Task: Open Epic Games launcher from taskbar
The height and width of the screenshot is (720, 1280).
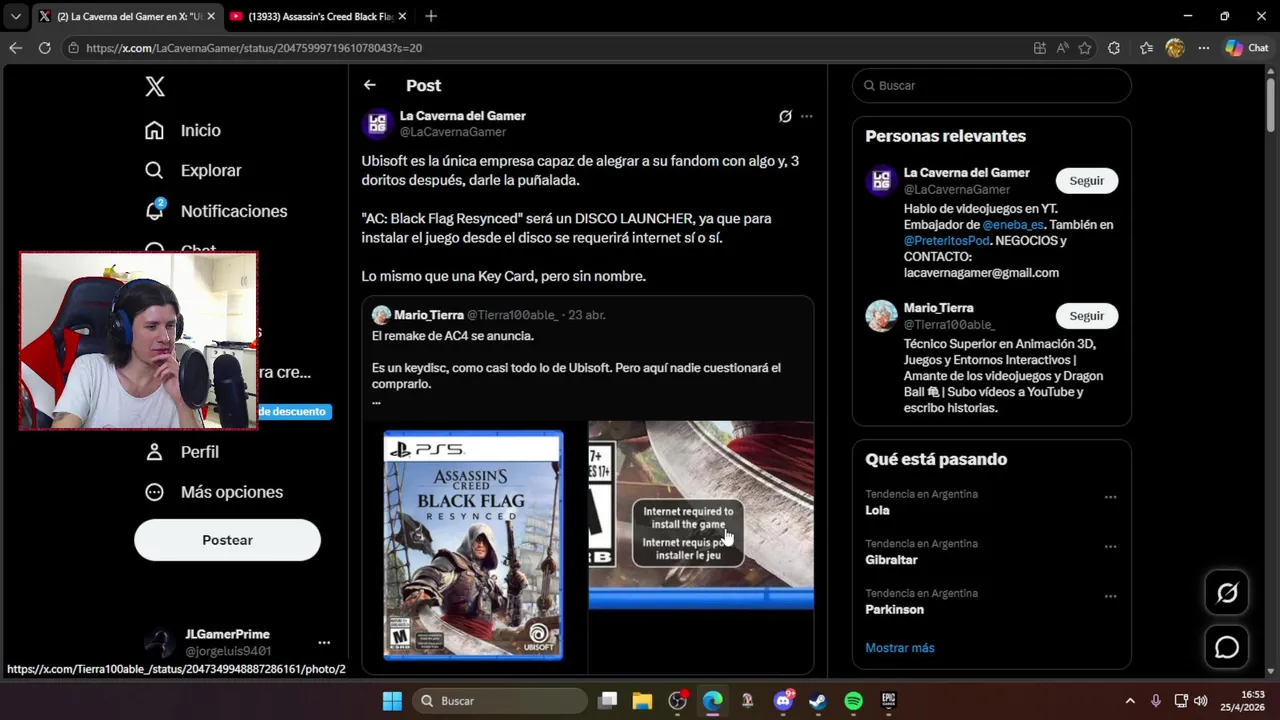Action: point(888,701)
